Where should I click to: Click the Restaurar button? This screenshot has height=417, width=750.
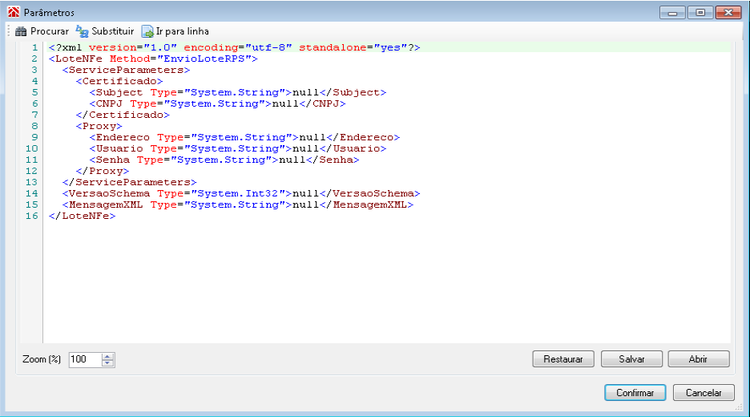click(563, 359)
